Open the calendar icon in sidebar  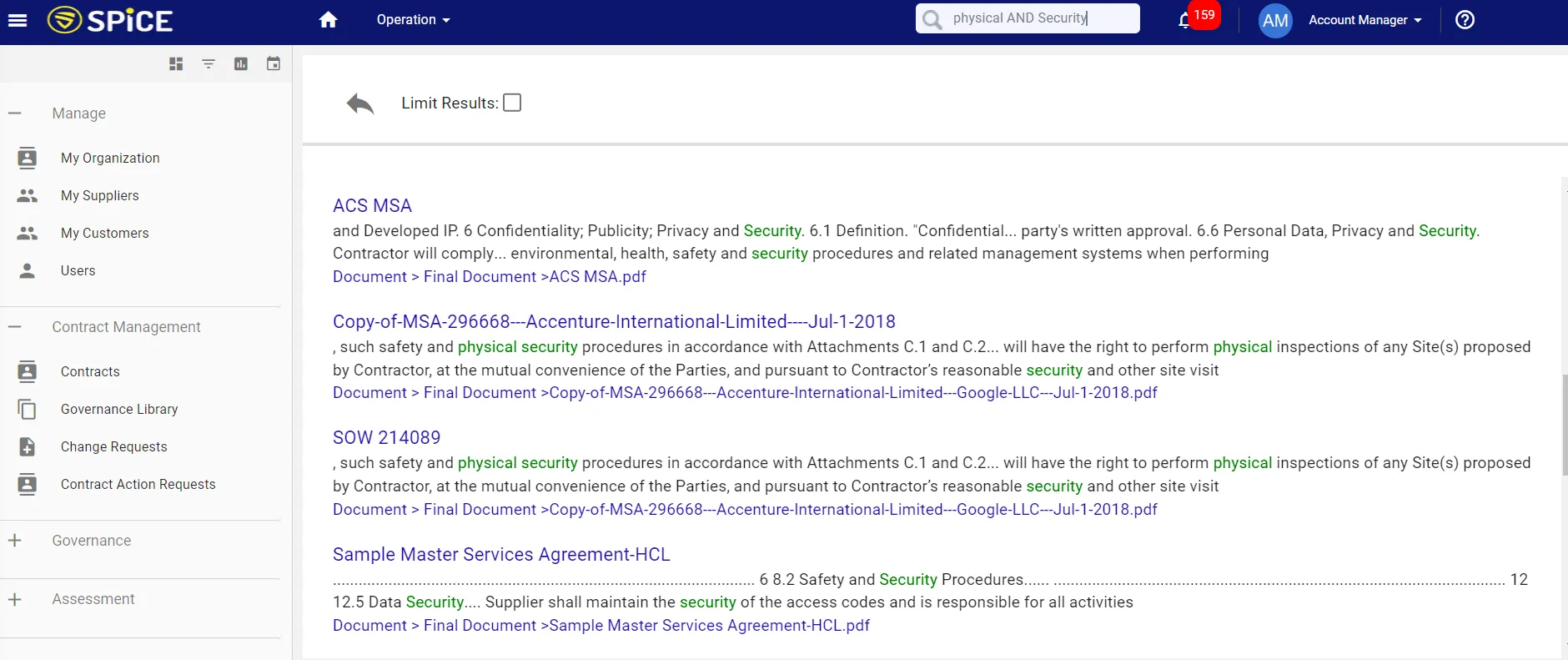(x=274, y=64)
